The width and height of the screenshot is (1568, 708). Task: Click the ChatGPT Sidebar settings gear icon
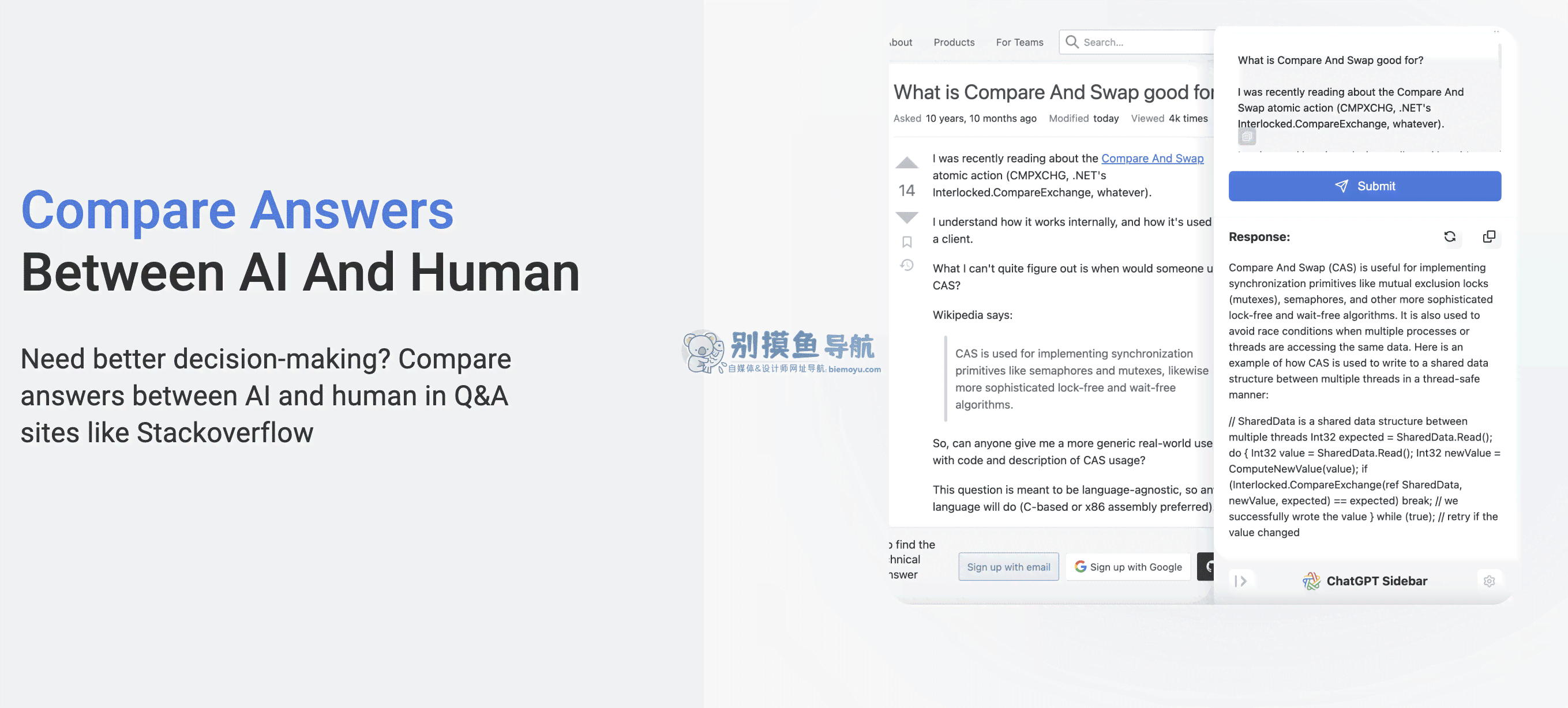coord(1490,581)
